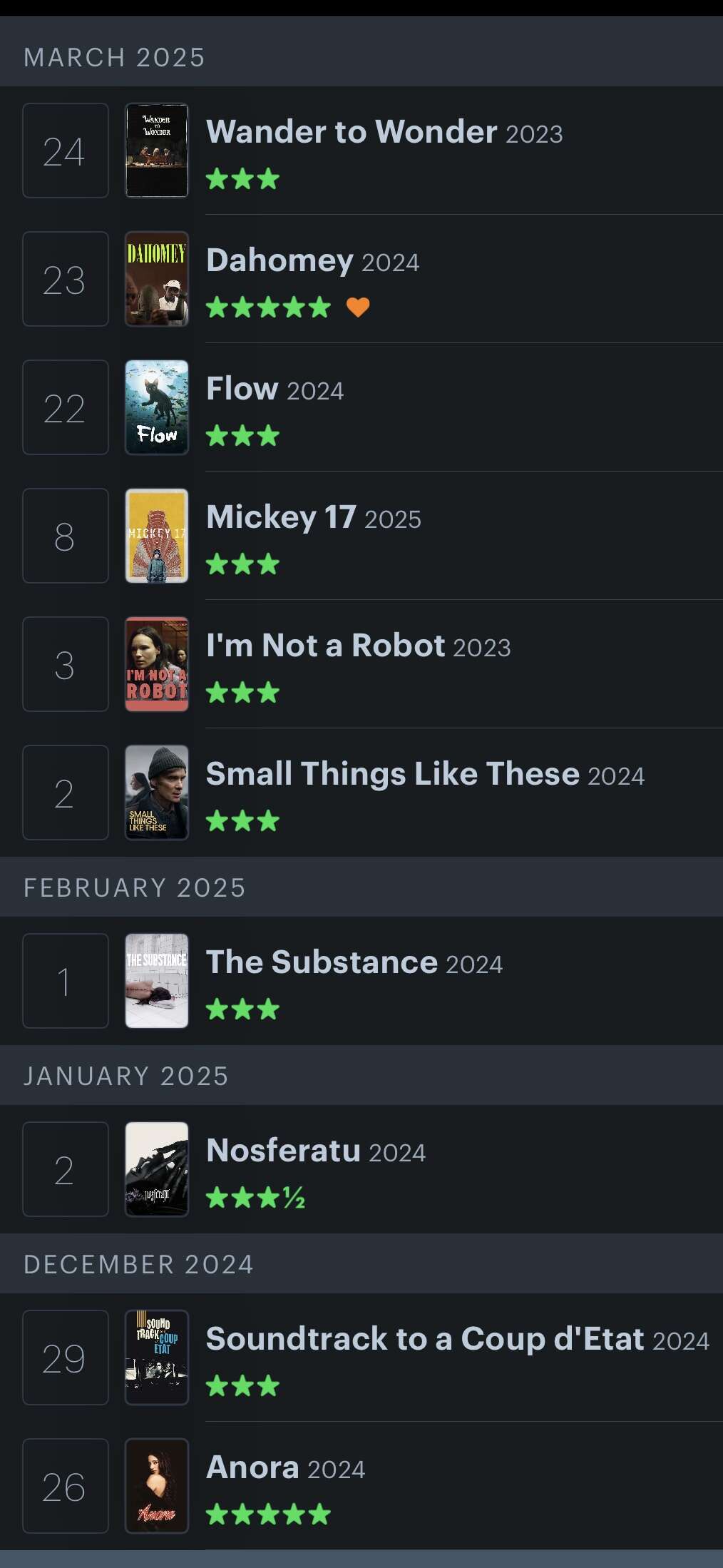Tap Anora's five-star rating
This screenshot has height=1568, width=723.
tap(268, 1514)
